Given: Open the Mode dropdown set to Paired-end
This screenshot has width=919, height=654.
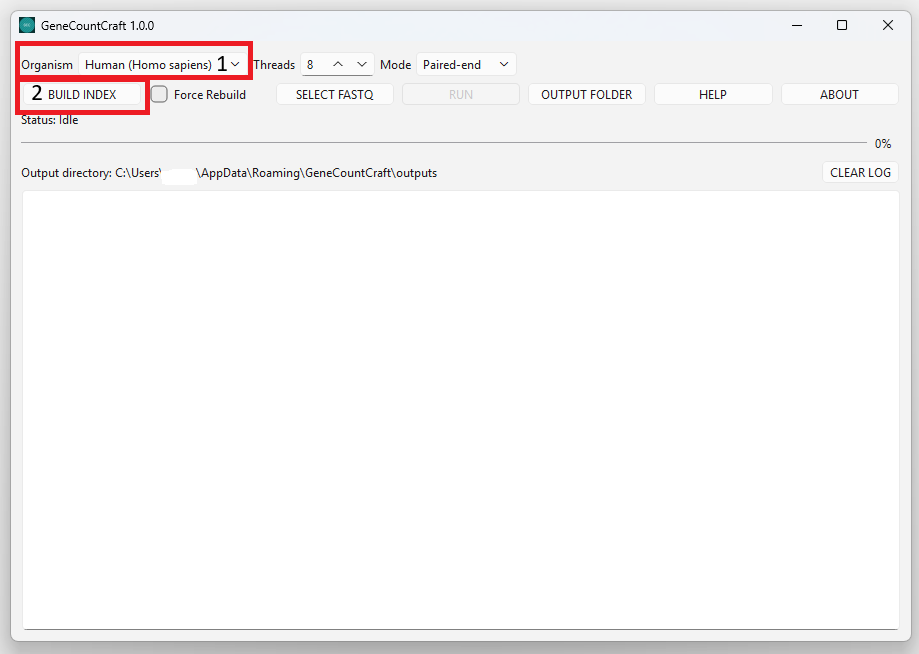Looking at the screenshot, I should (465, 64).
